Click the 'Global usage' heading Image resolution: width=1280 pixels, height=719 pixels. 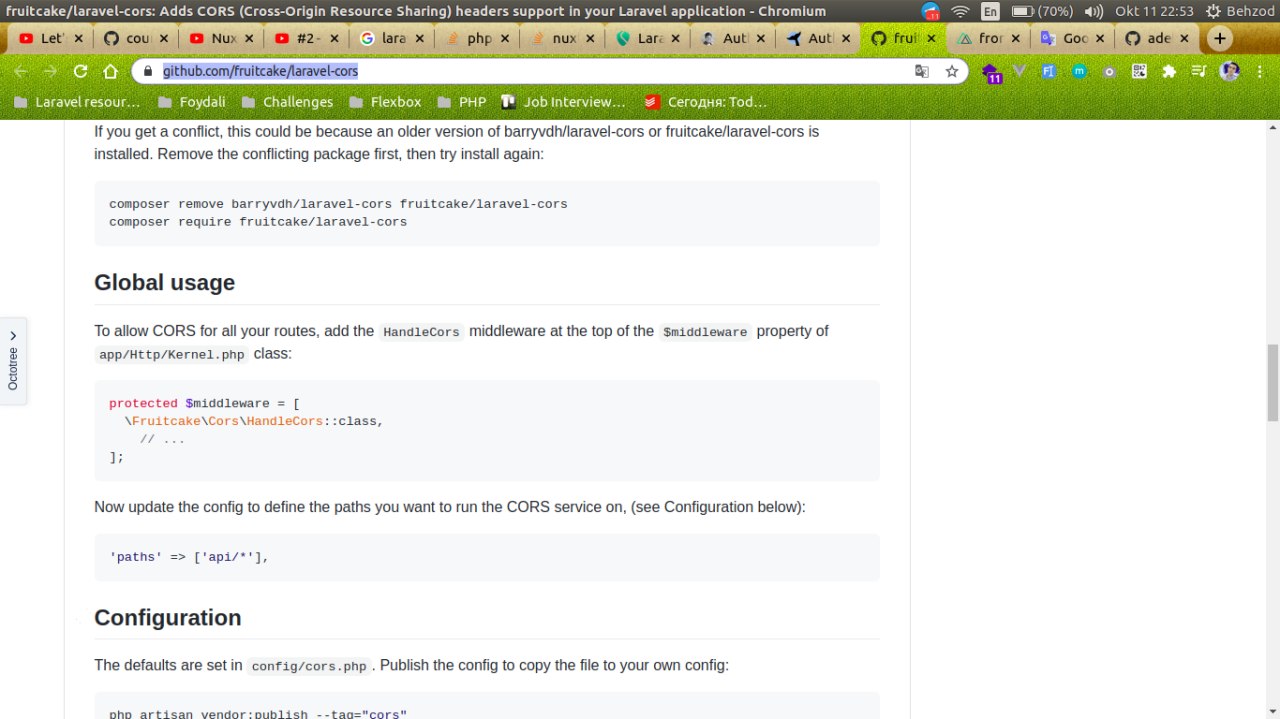point(164,283)
